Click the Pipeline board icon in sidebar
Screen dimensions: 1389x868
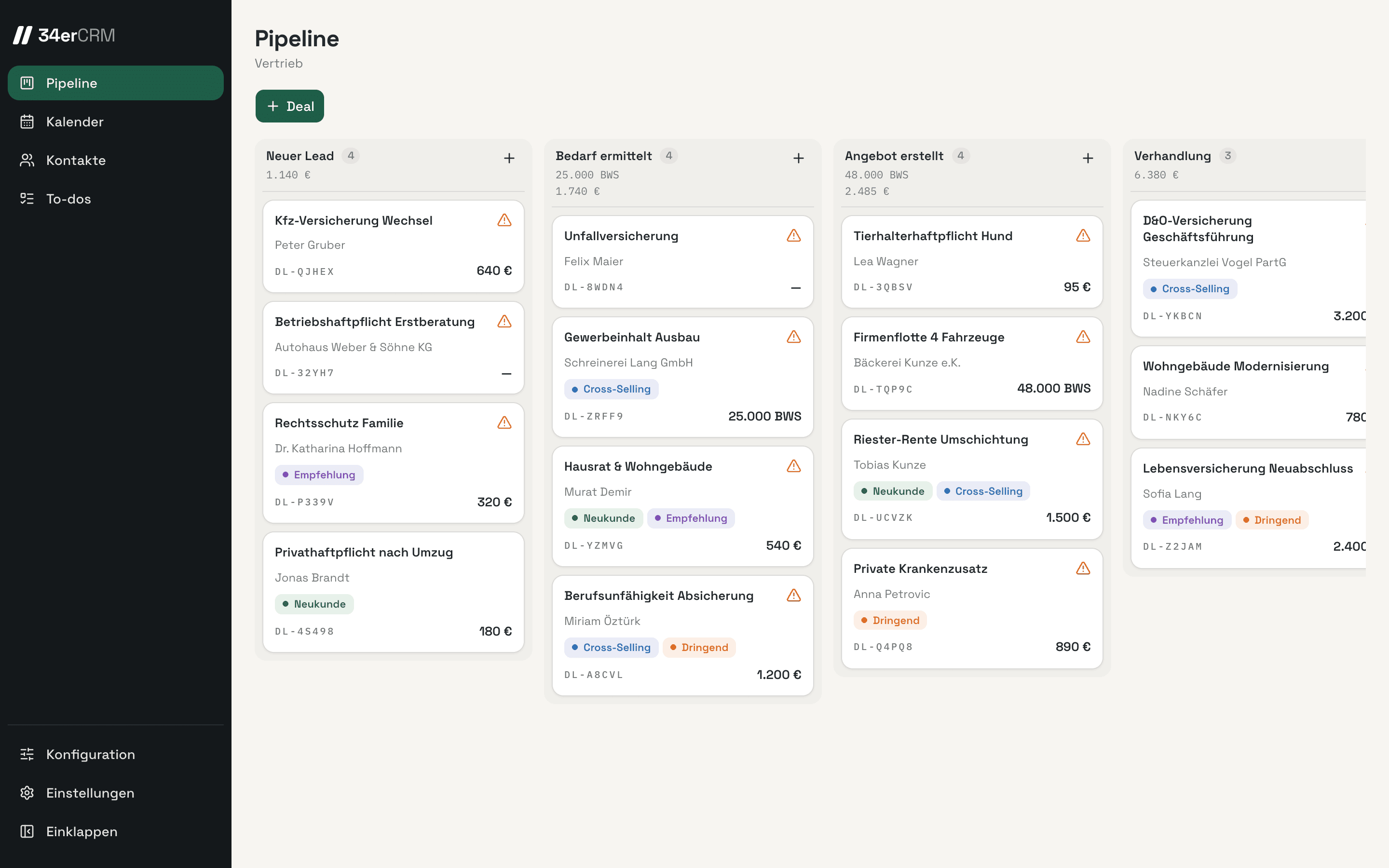point(27,83)
